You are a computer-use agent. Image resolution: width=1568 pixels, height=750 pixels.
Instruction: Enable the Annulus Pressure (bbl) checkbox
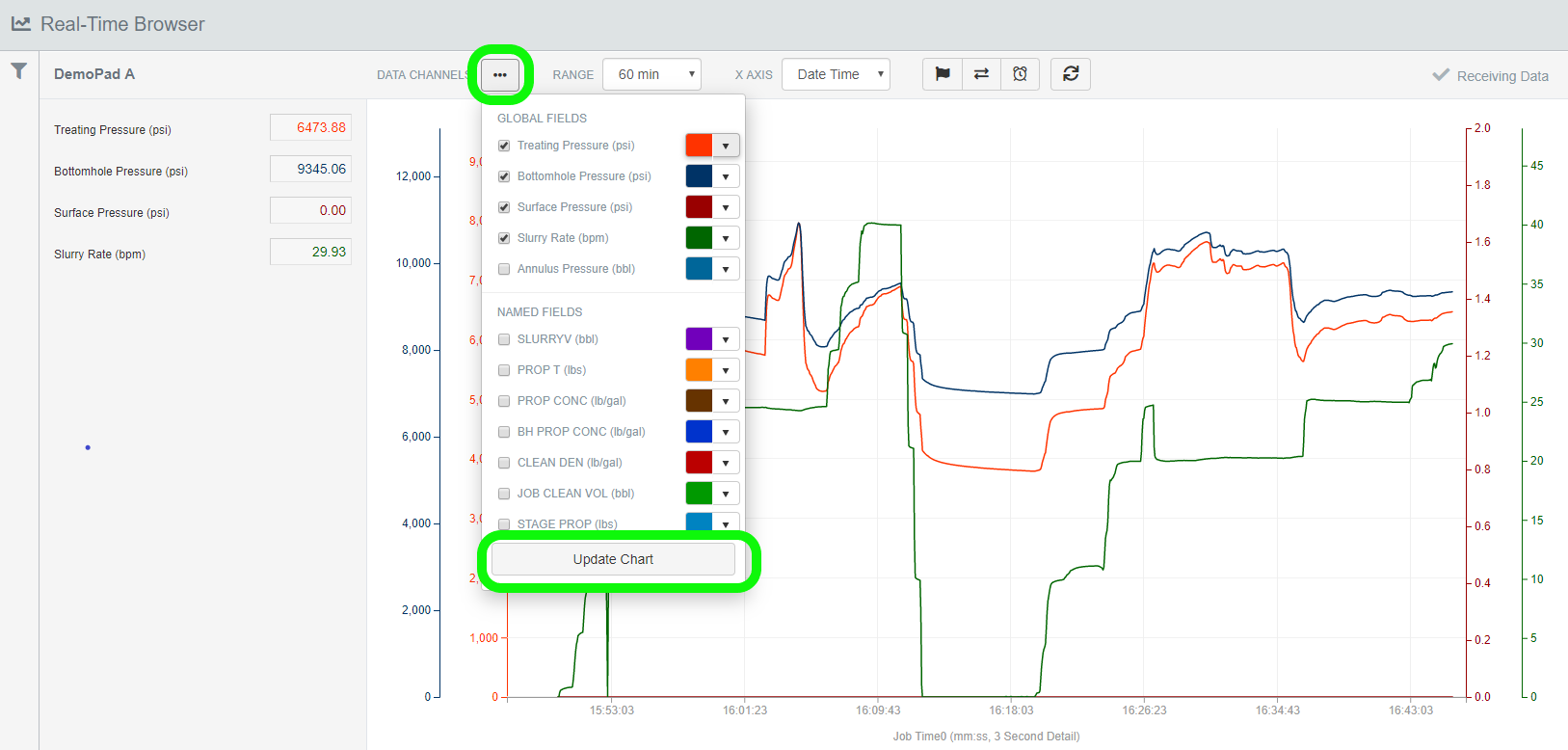click(504, 269)
